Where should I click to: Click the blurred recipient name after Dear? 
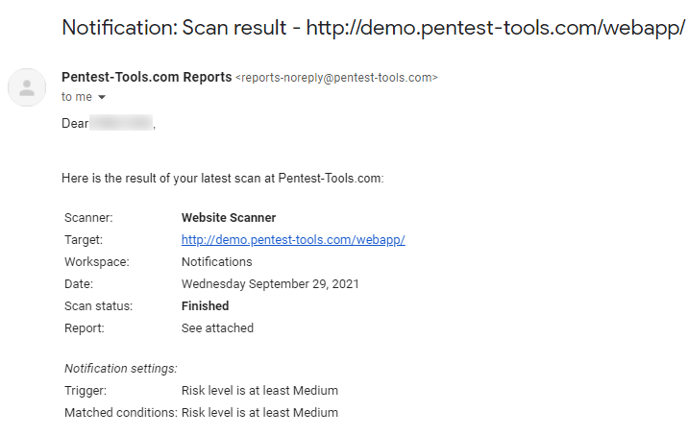(x=121, y=123)
